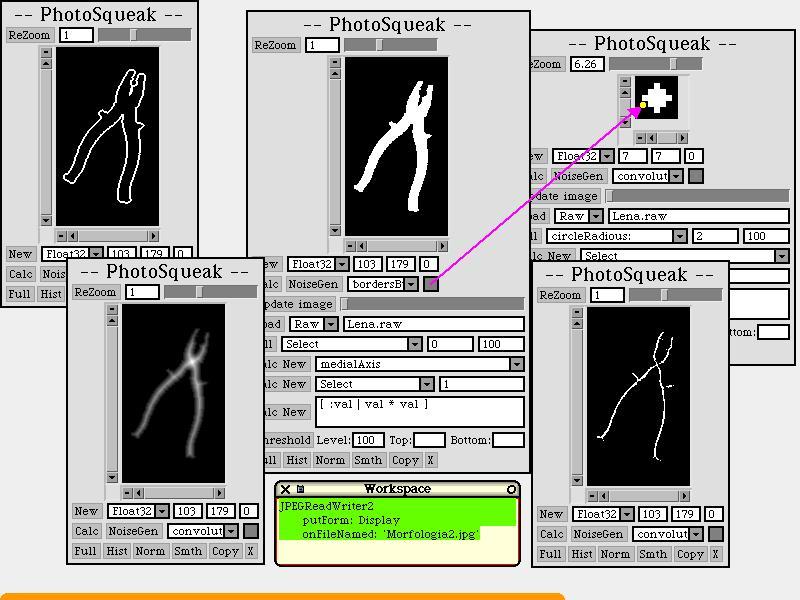Click the 'JPEGReadWriter2' line in Workspace
This screenshot has width=800, height=600.
[327, 506]
